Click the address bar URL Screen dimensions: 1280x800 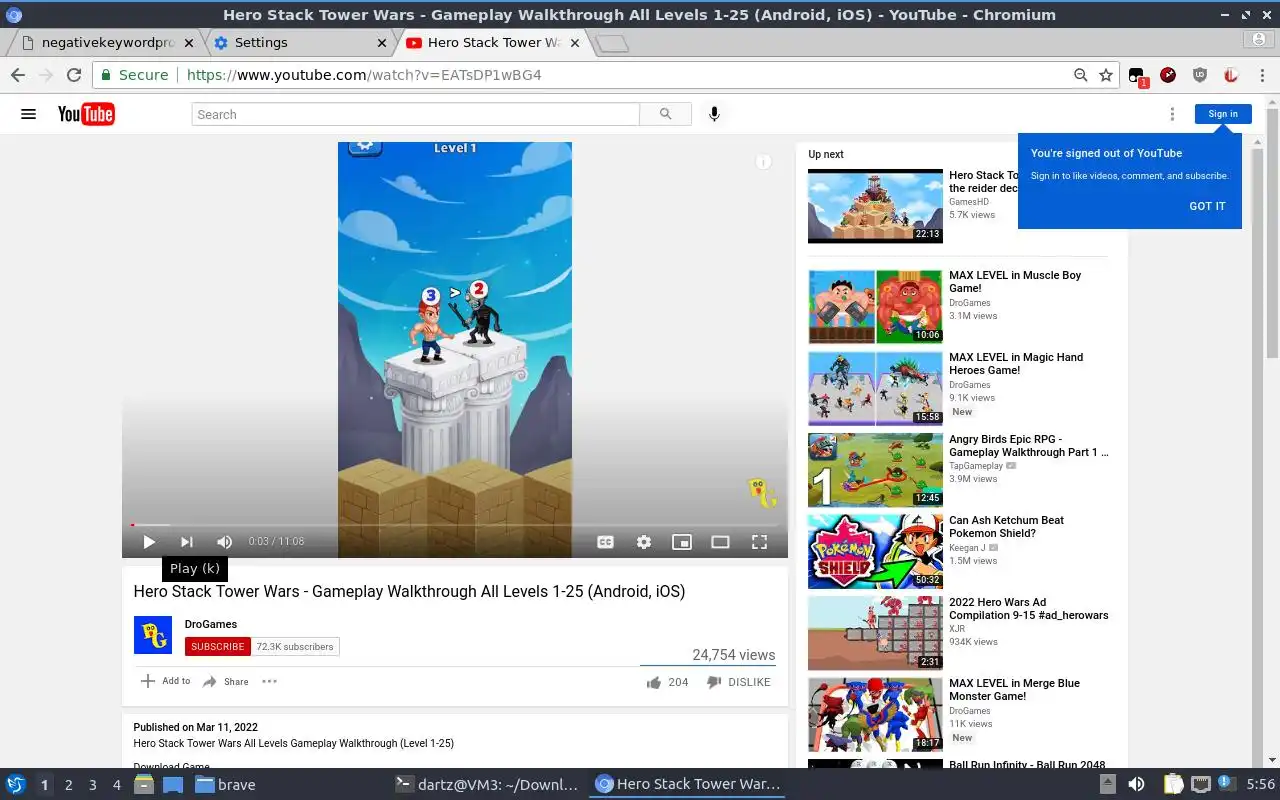[x=364, y=75]
